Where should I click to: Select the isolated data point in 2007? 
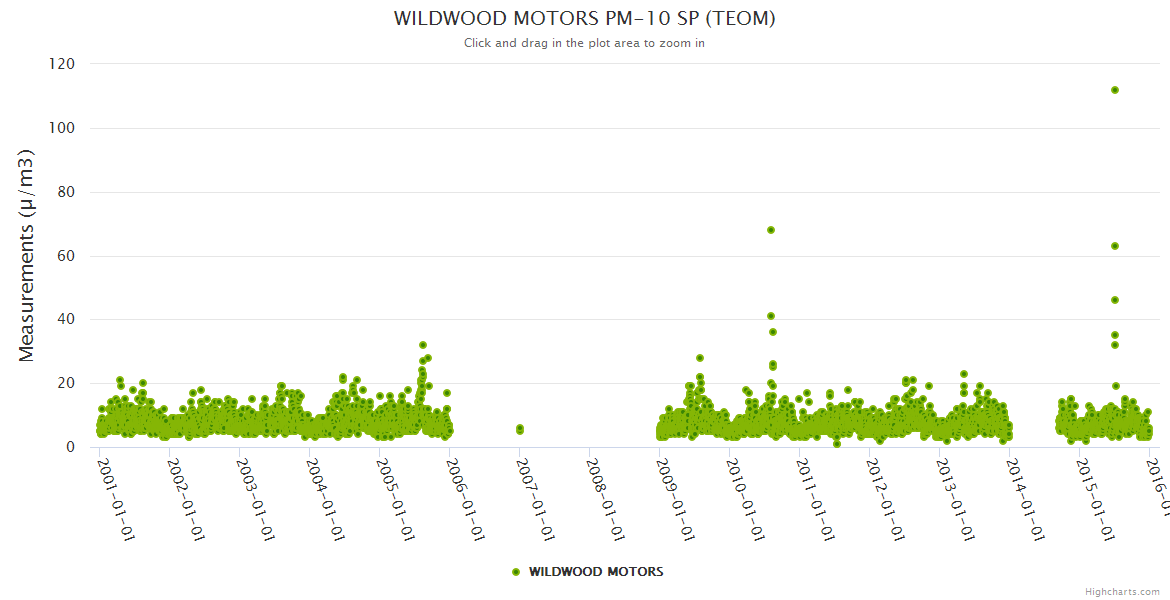pos(520,428)
